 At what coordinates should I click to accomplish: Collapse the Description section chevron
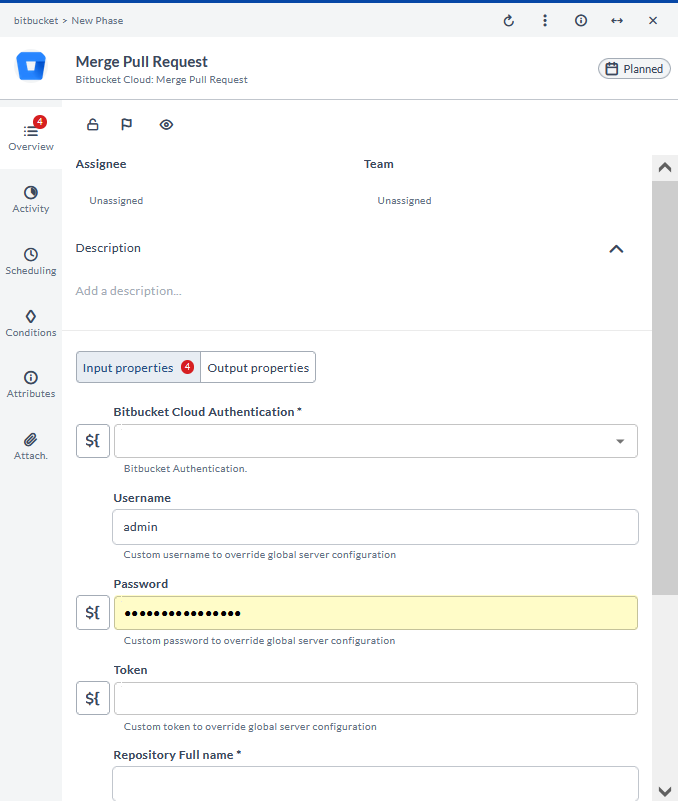click(x=616, y=249)
